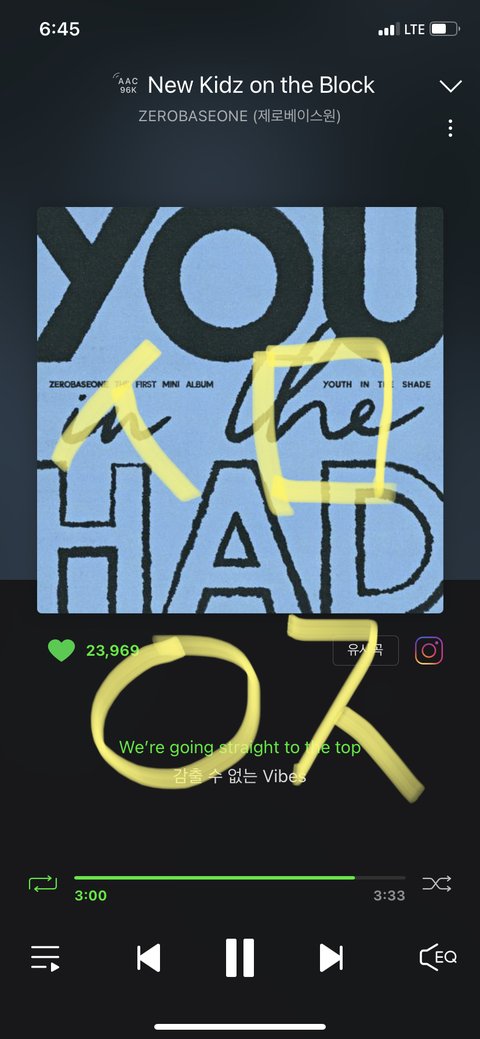Image resolution: width=480 pixels, height=1039 pixels.
Task: Open Instagram share icon
Action: [429, 651]
